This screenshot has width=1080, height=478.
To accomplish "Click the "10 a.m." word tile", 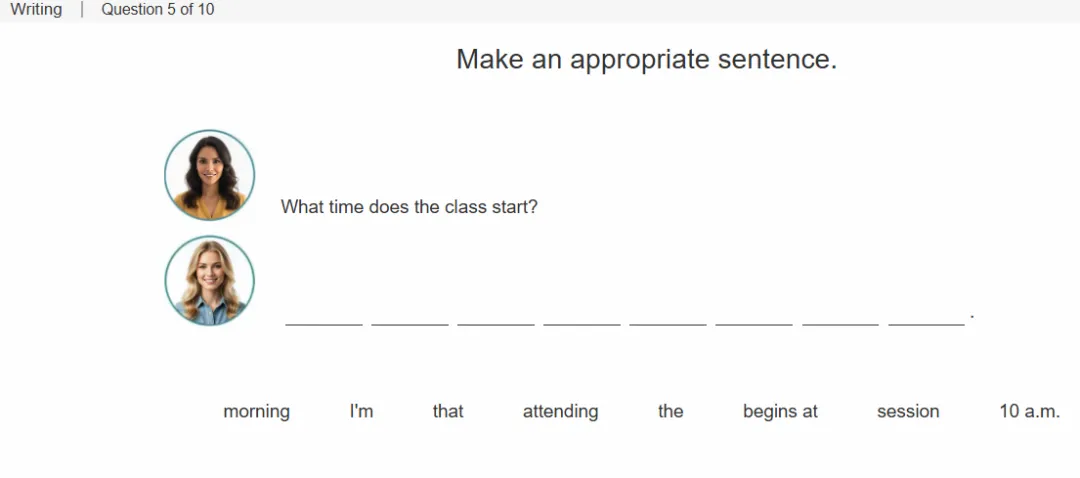I will click(1029, 411).
